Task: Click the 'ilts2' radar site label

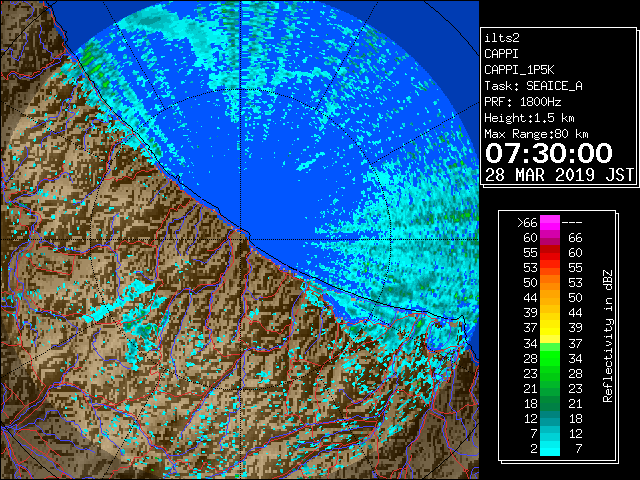Action: click(x=502, y=38)
